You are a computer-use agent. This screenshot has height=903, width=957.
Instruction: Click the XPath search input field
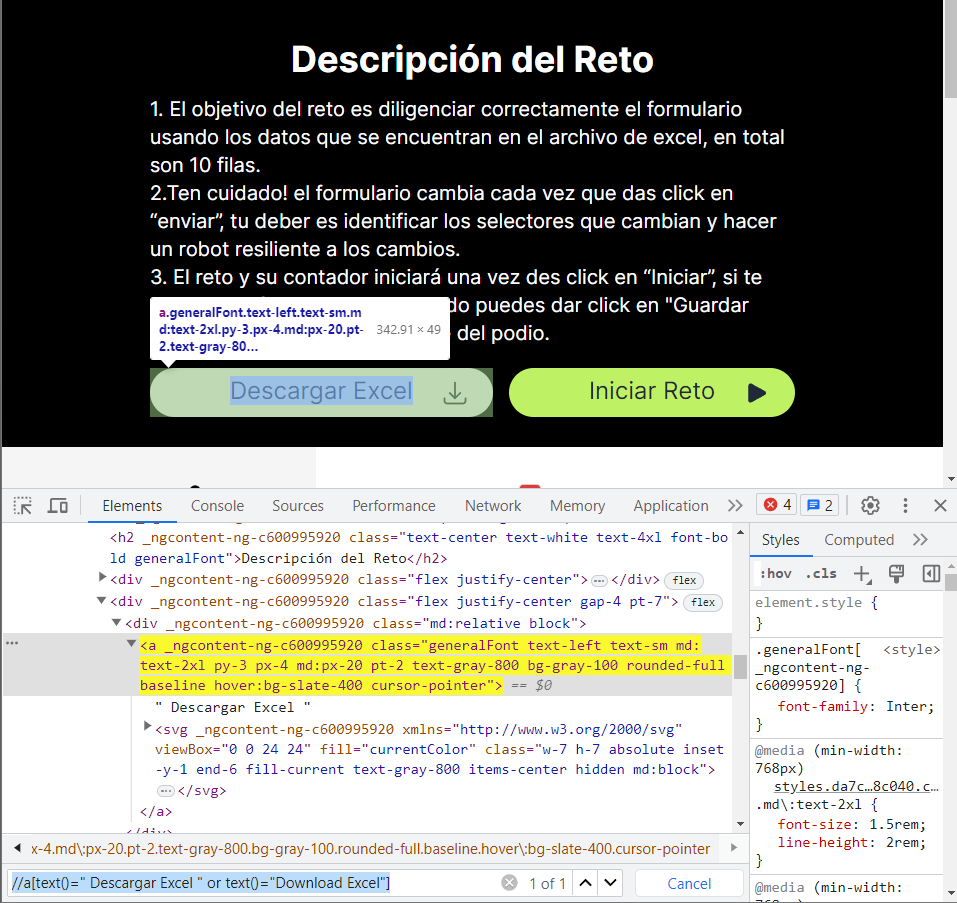[240, 883]
